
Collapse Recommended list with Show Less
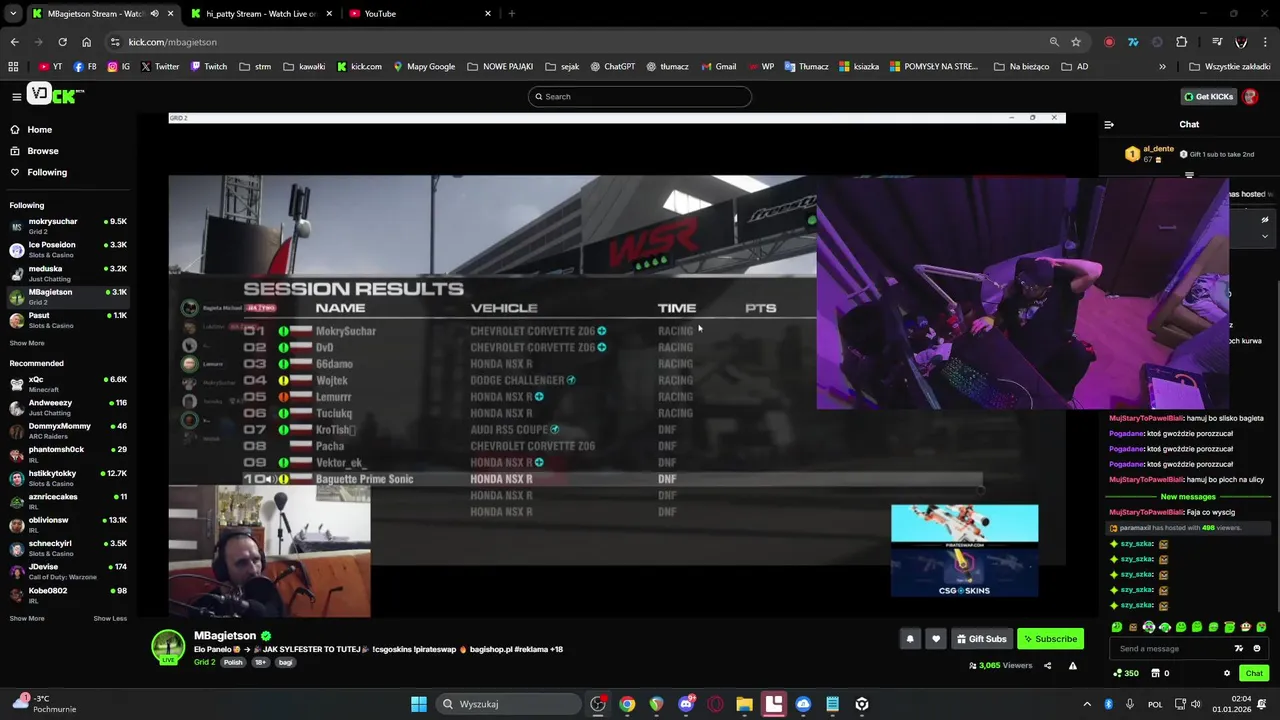click(x=110, y=618)
